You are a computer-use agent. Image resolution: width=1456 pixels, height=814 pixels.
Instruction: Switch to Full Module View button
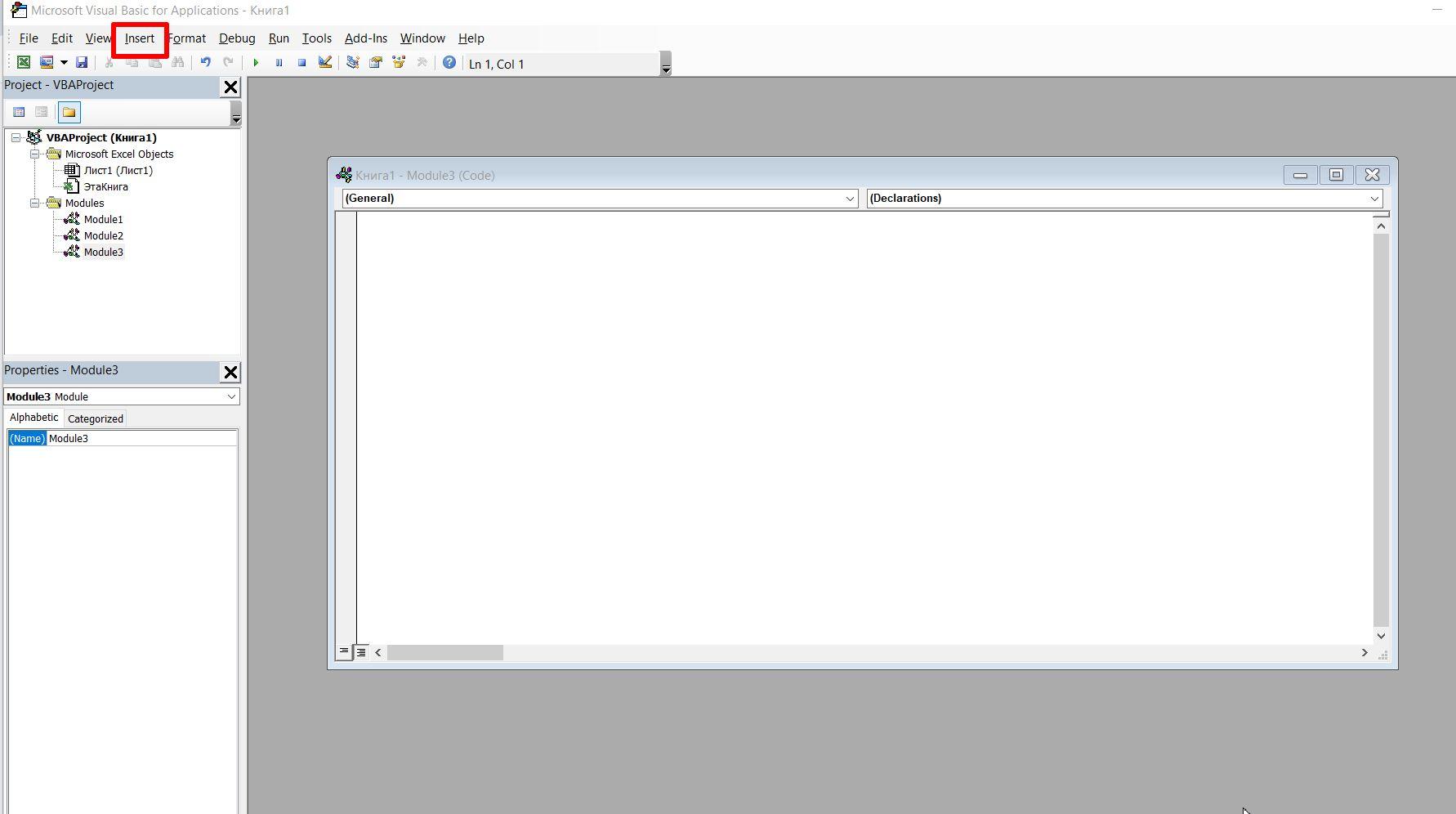pos(361,652)
